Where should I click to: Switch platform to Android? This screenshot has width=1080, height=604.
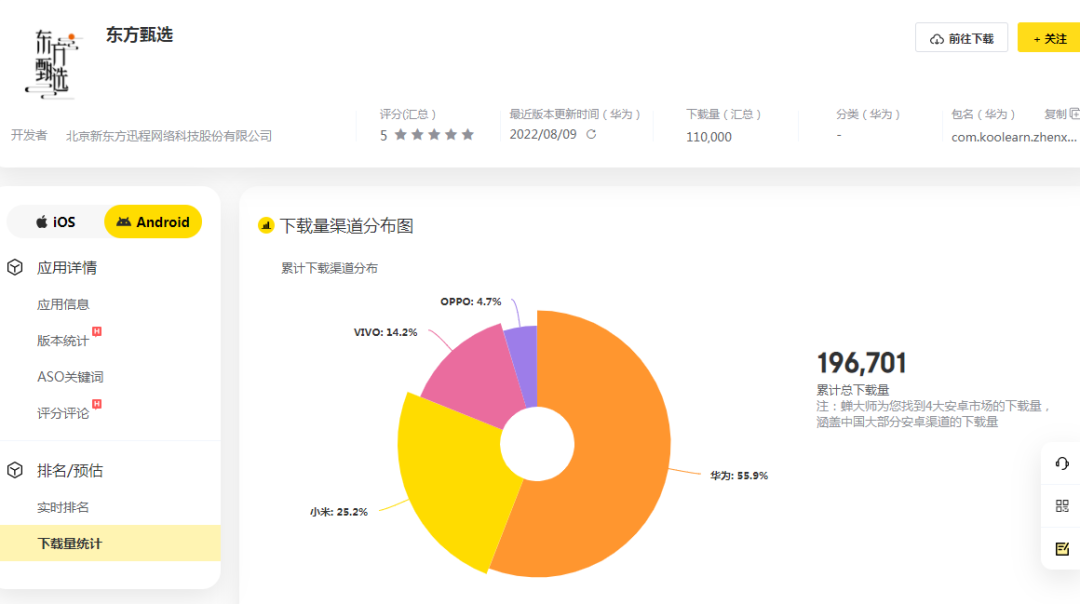[152, 222]
